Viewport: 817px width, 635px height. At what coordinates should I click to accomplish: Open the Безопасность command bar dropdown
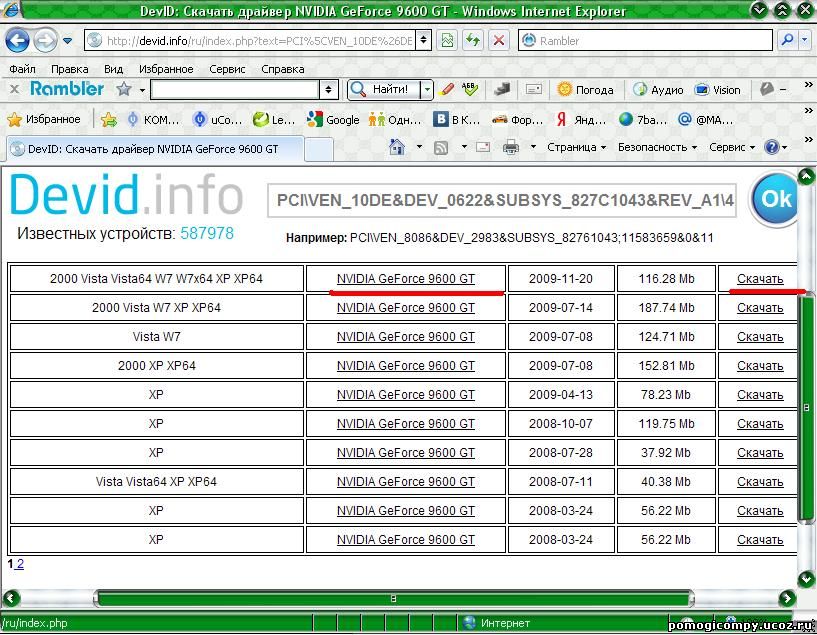pyautogui.click(x=657, y=147)
